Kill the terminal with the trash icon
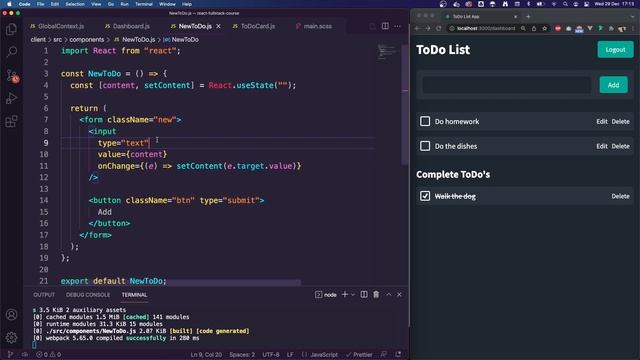 (x=376, y=294)
